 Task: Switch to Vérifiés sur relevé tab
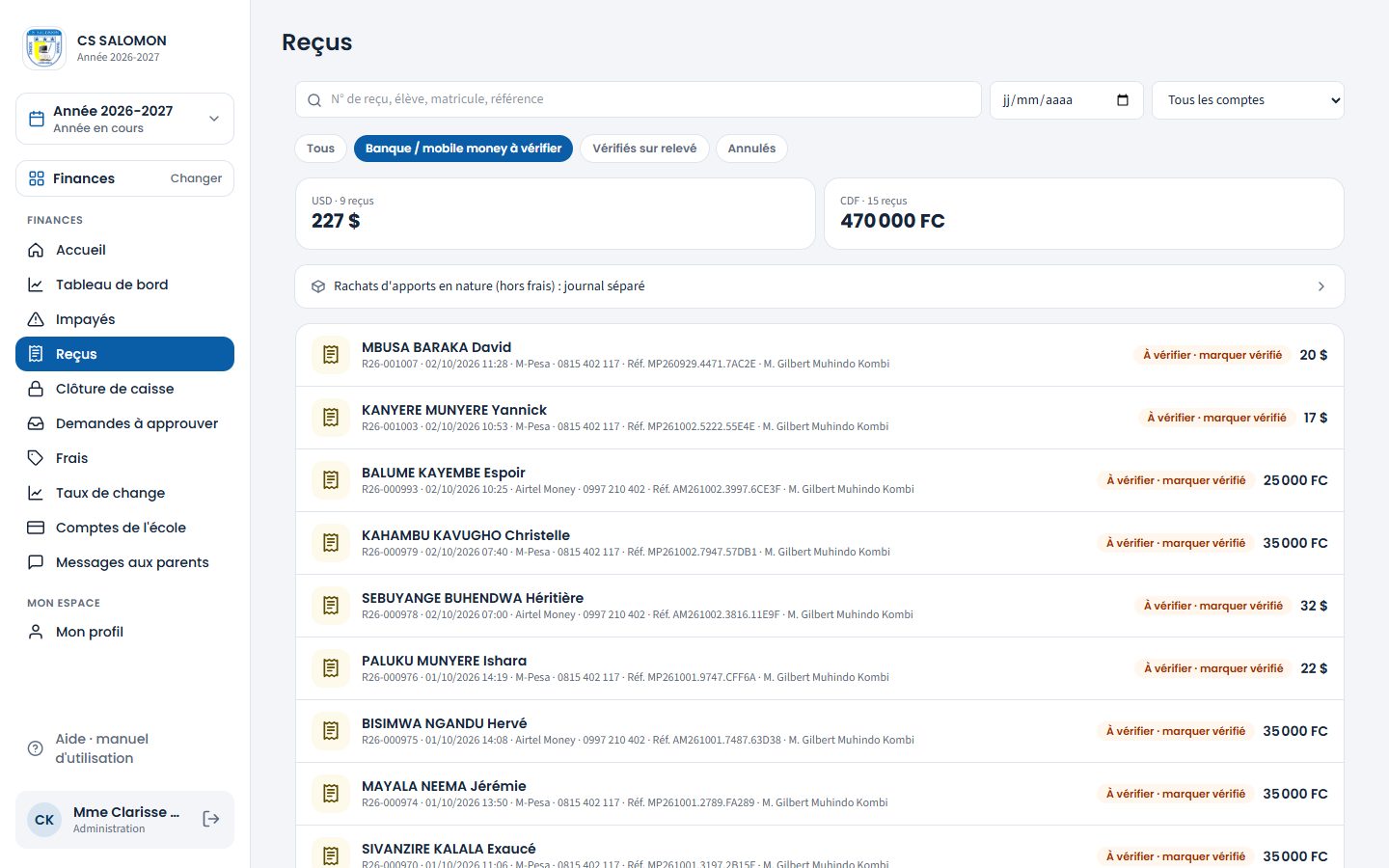pyautogui.click(x=644, y=149)
